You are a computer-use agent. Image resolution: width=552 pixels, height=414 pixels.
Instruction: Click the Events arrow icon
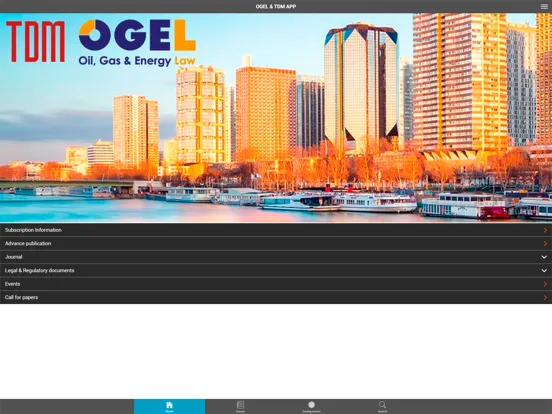(x=545, y=284)
